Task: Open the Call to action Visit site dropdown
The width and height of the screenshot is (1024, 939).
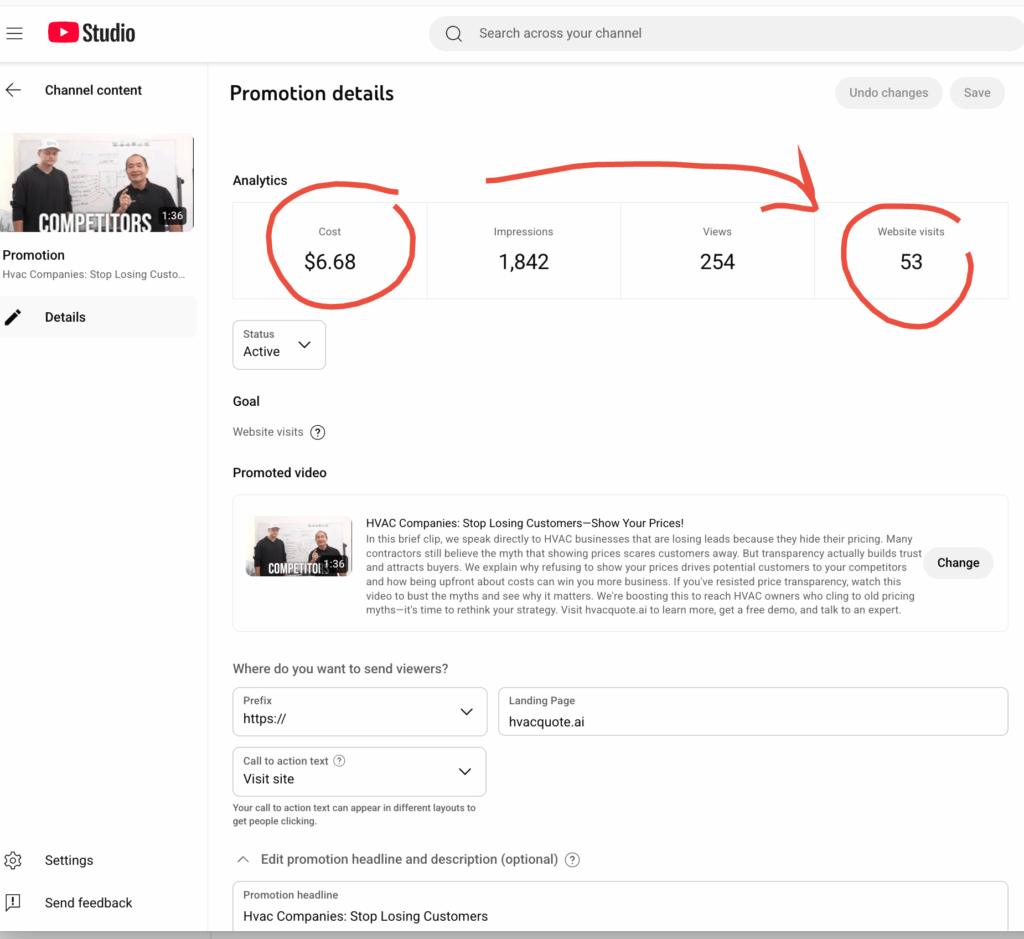Action: 359,771
